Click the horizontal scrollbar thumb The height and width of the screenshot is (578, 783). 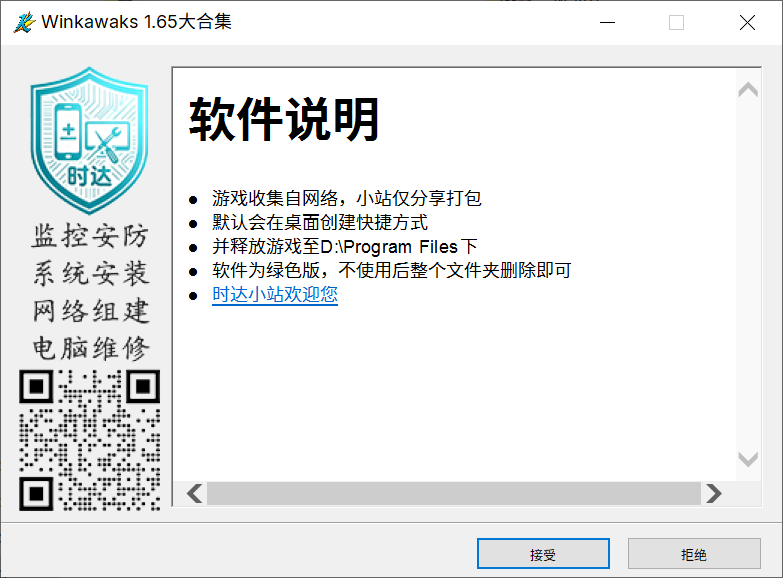pos(454,494)
